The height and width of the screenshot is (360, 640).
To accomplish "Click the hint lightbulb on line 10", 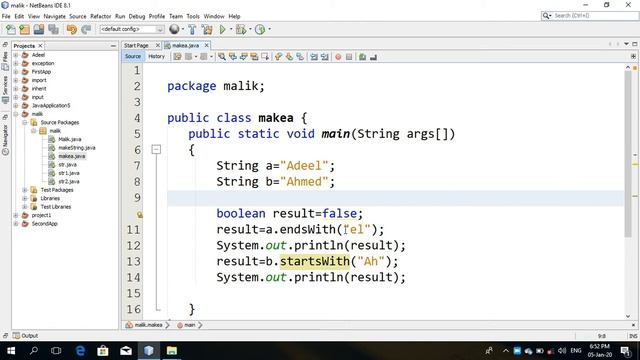I will tap(140, 214).
